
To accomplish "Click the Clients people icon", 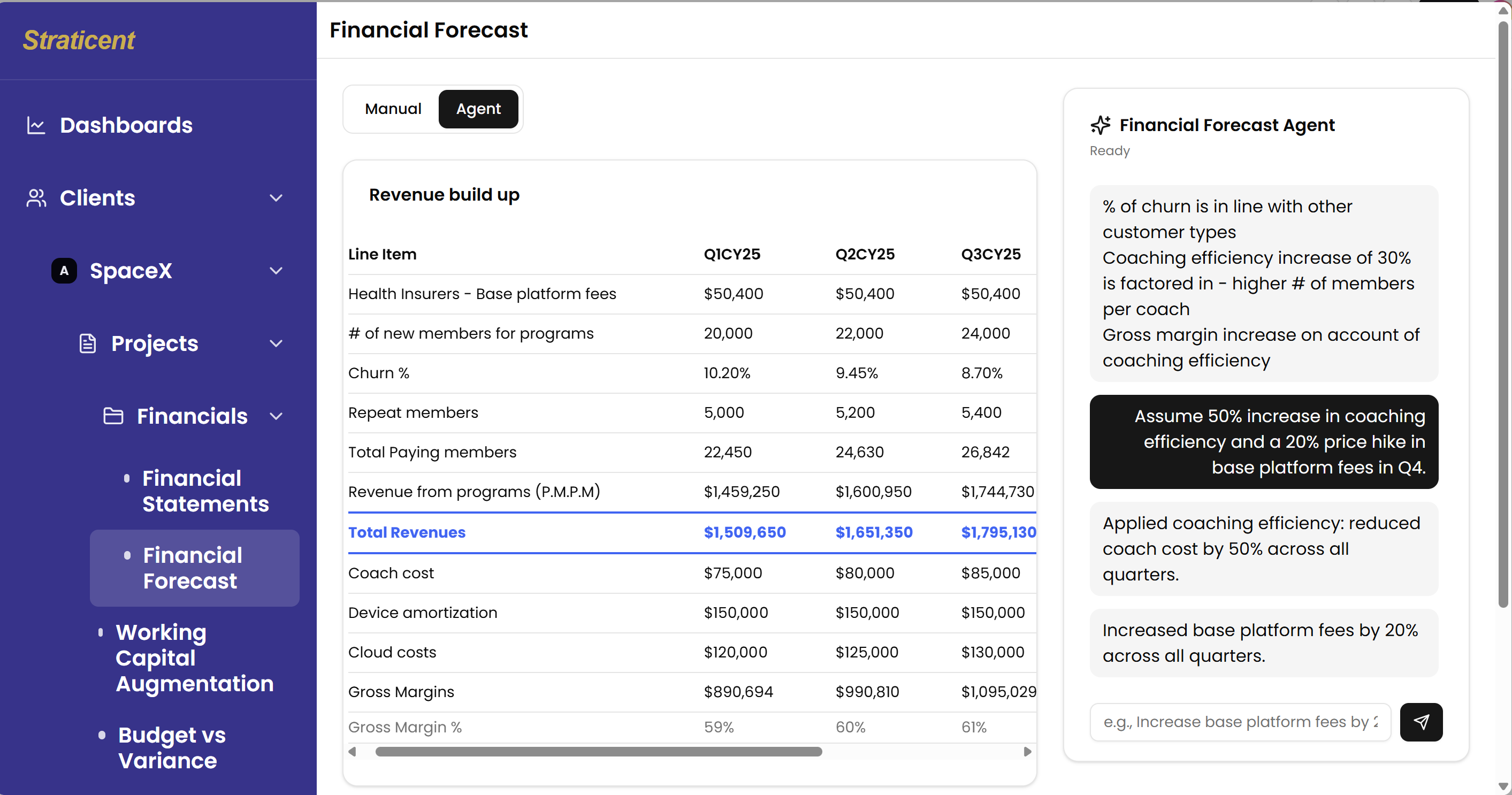I will 36,198.
